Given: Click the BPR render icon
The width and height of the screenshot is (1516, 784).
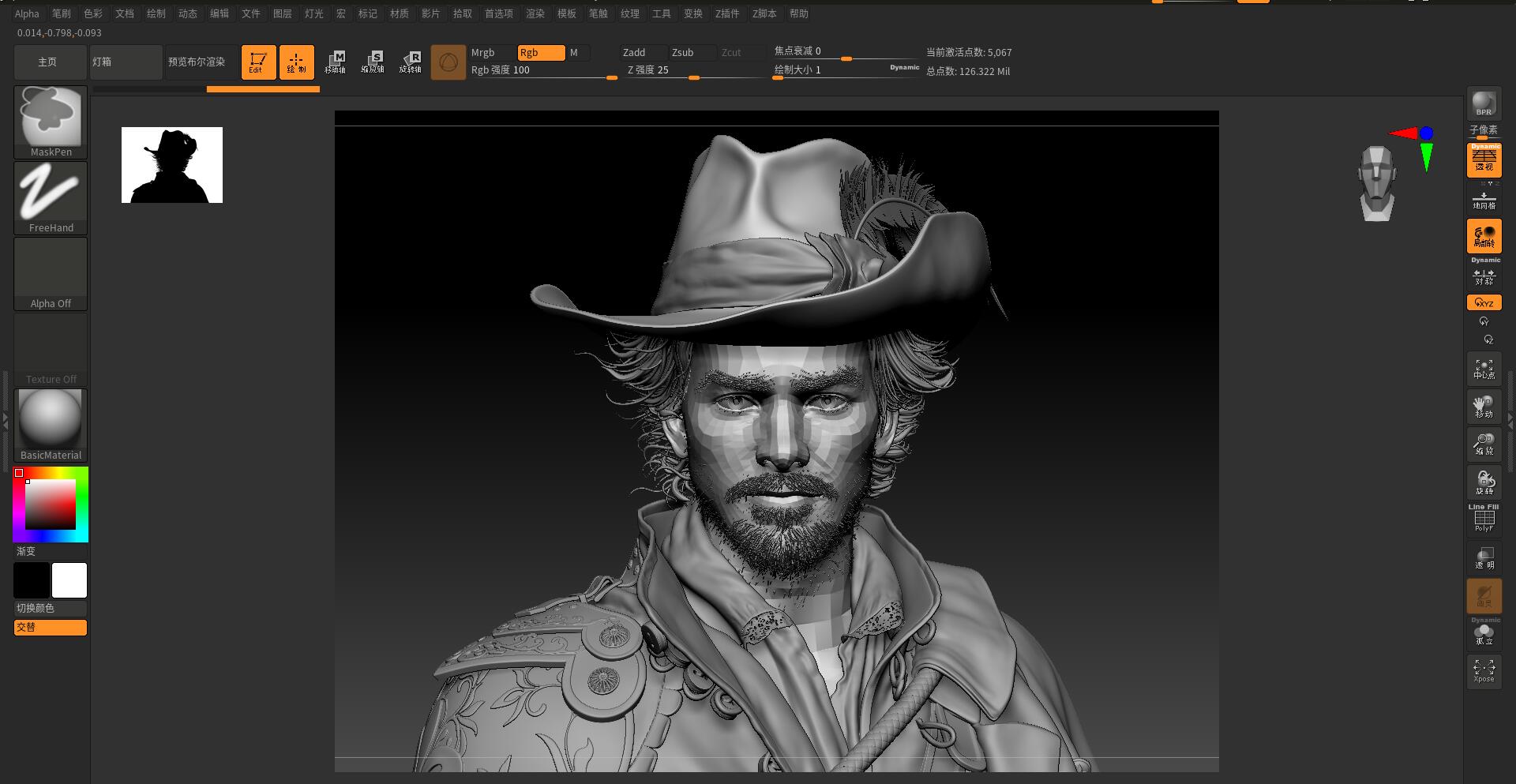Looking at the screenshot, I should click(x=1484, y=103).
